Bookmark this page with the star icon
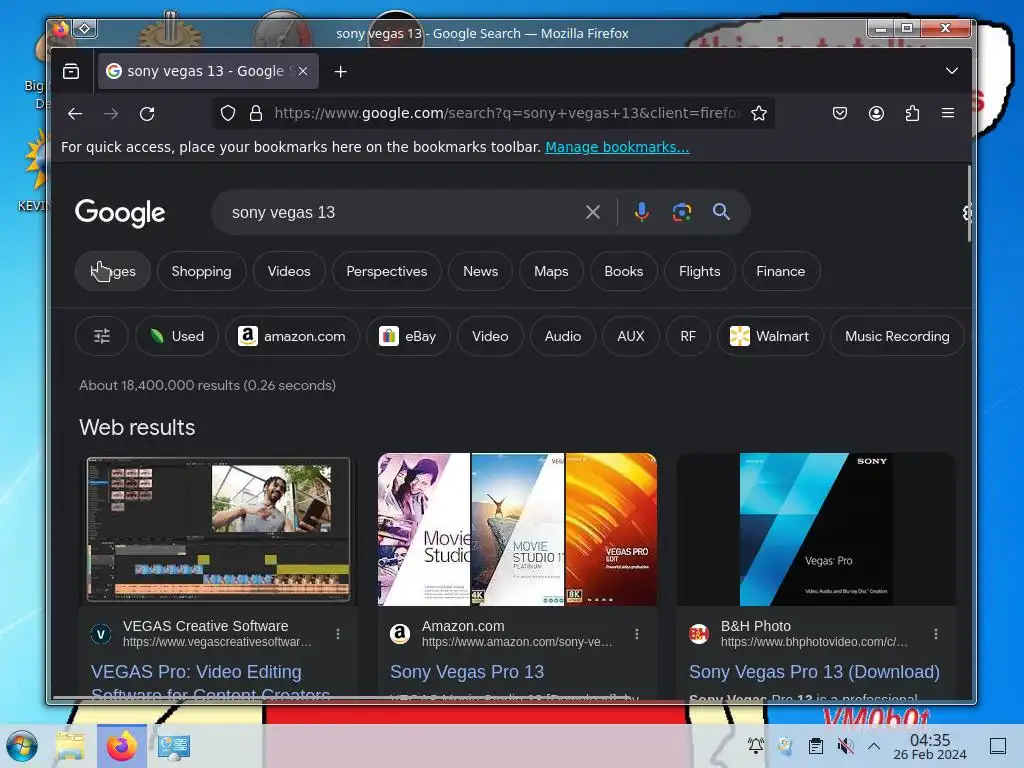1024x768 pixels. point(759,114)
